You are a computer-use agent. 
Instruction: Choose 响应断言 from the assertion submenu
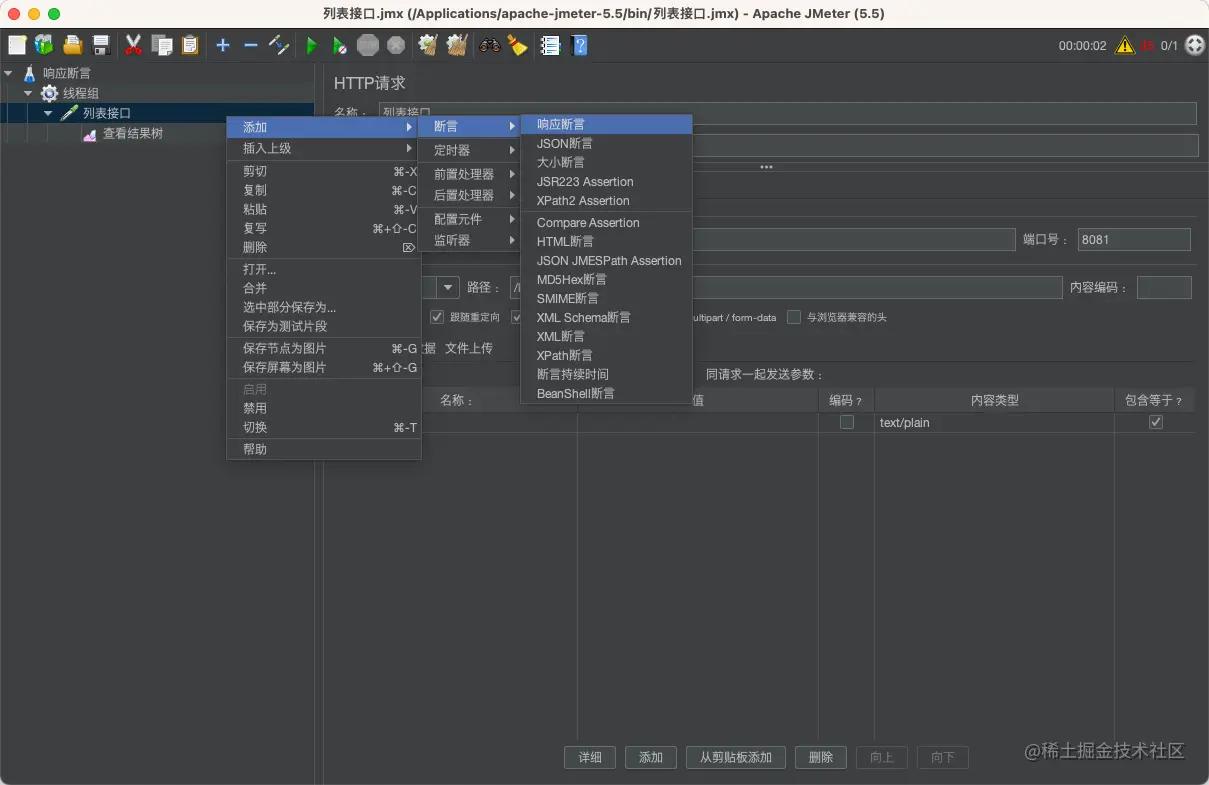coord(606,124)
